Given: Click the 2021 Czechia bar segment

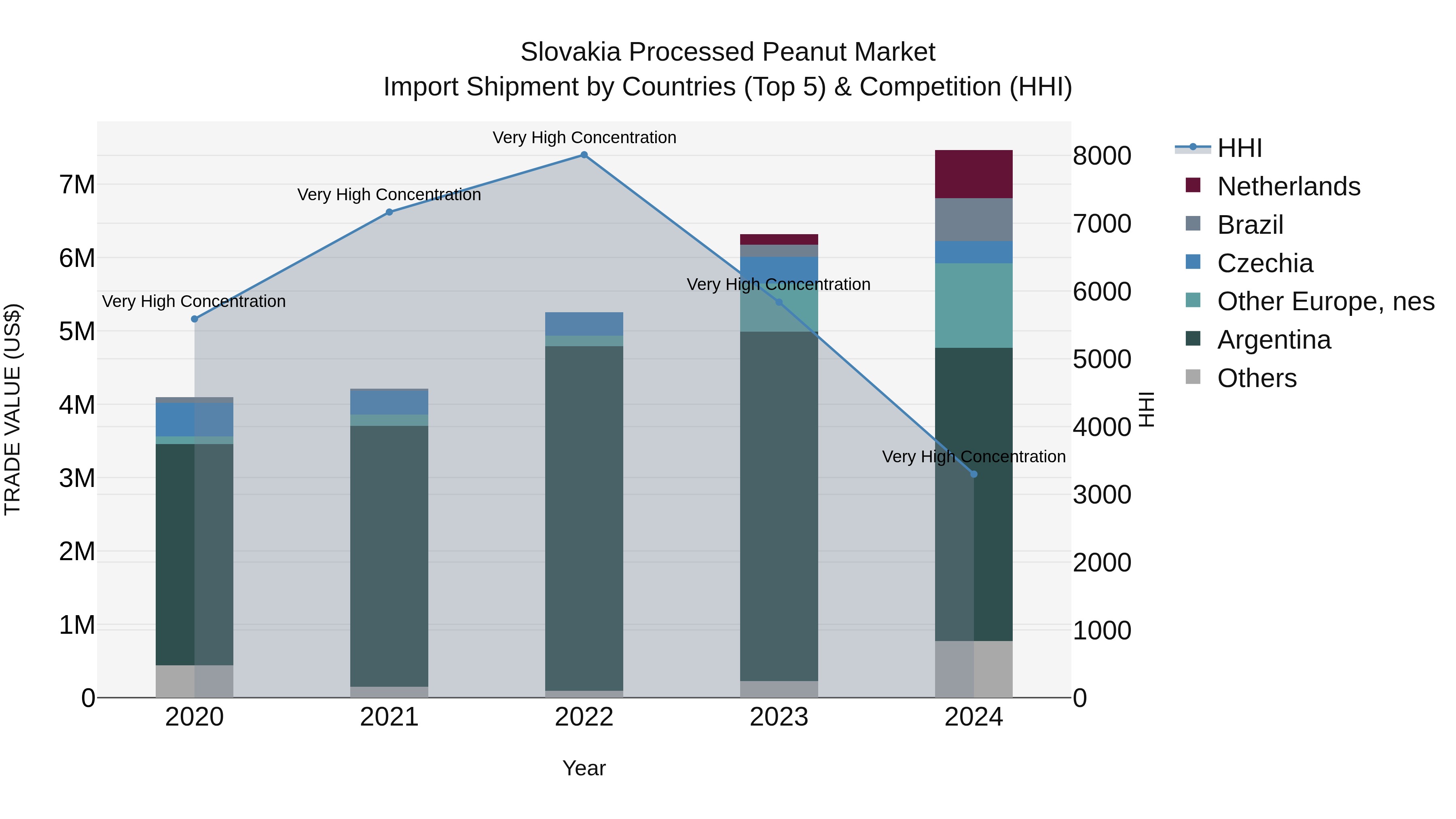Looking at the screenshot, I should (x=389, y=403).
